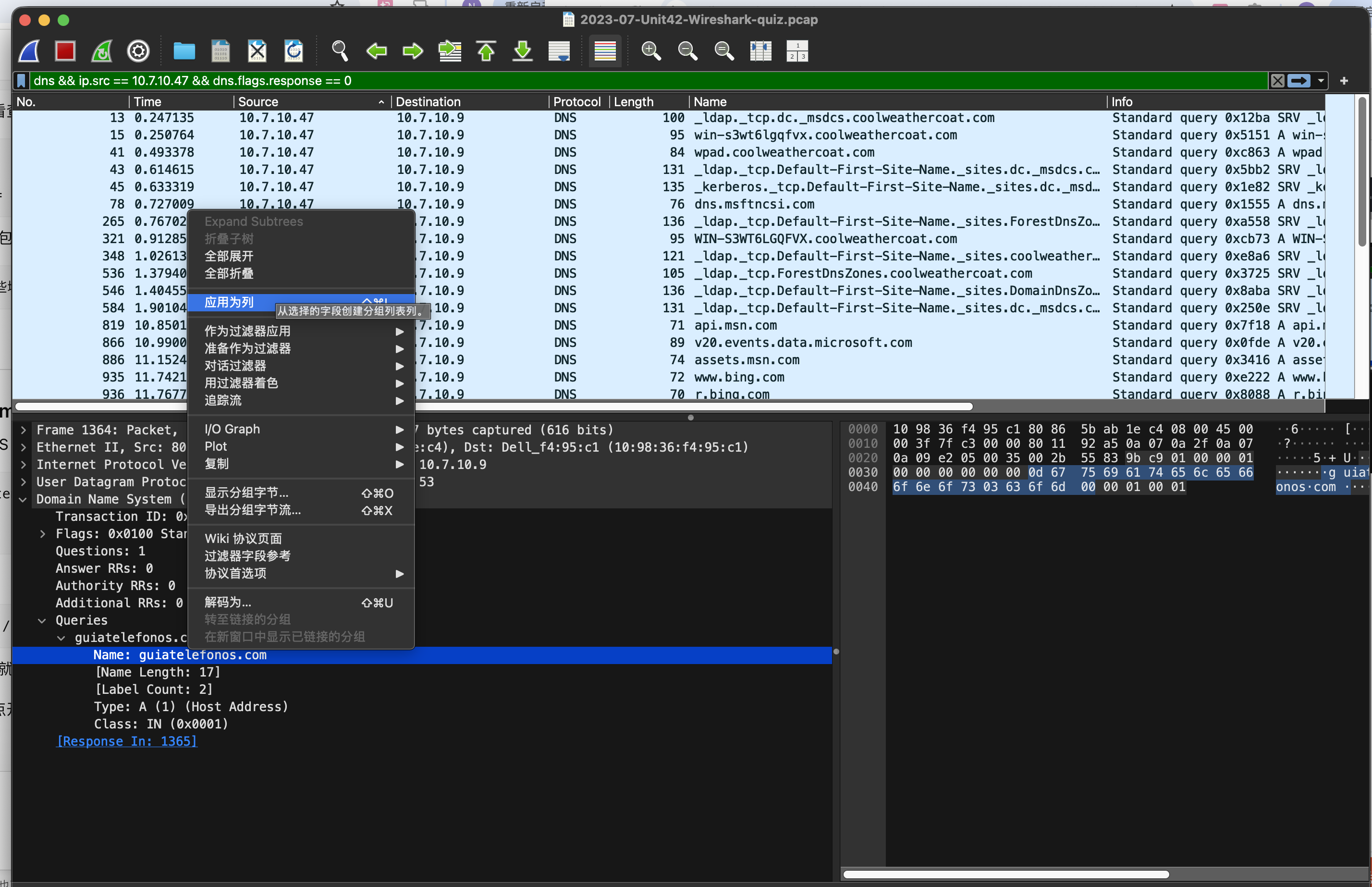The height and width of the screenshot is (887, 1372).
Task: Click the 'Response In: 1365' link
Action: [x=127, y=741]
